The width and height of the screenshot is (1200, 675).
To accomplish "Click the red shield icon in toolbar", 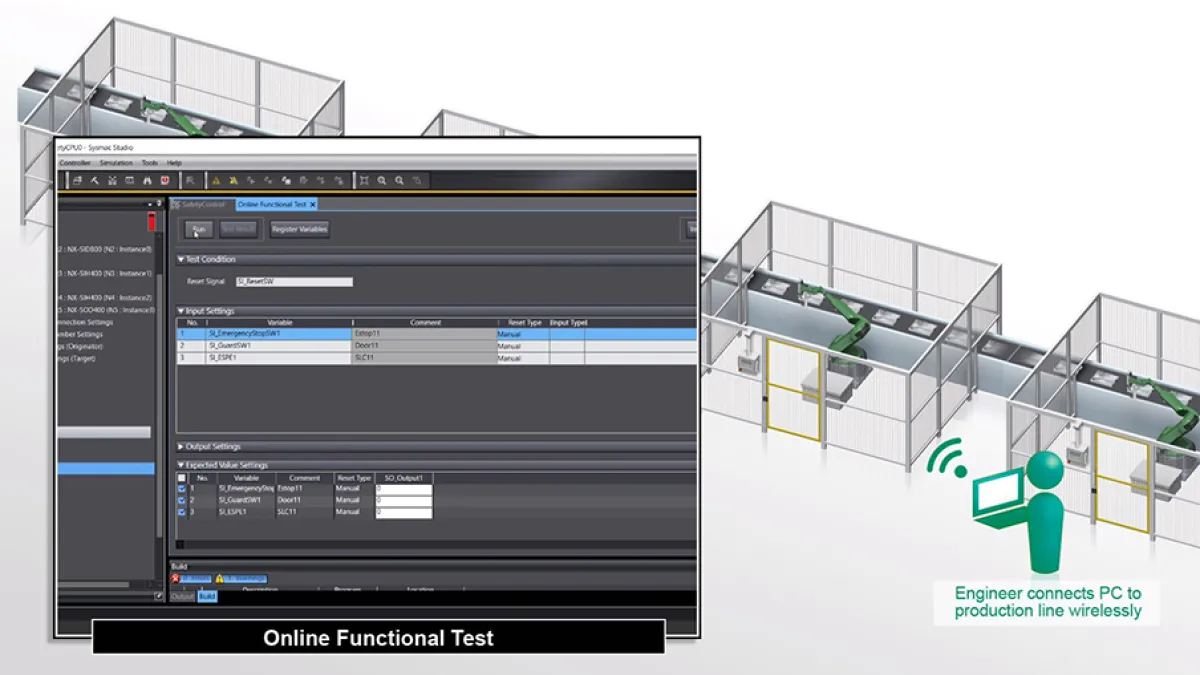I will click(x=164, y=181).
